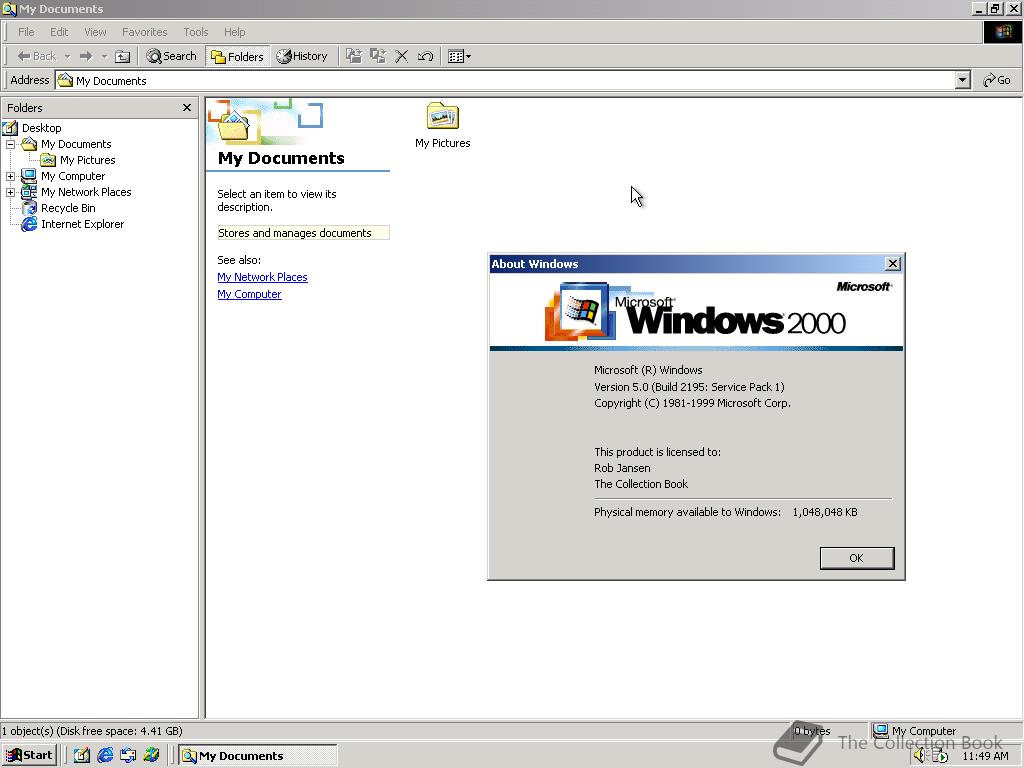Select My Pictures in folder tree
1024x768 pixels.
pyautogui.click(x=88, y=160)
